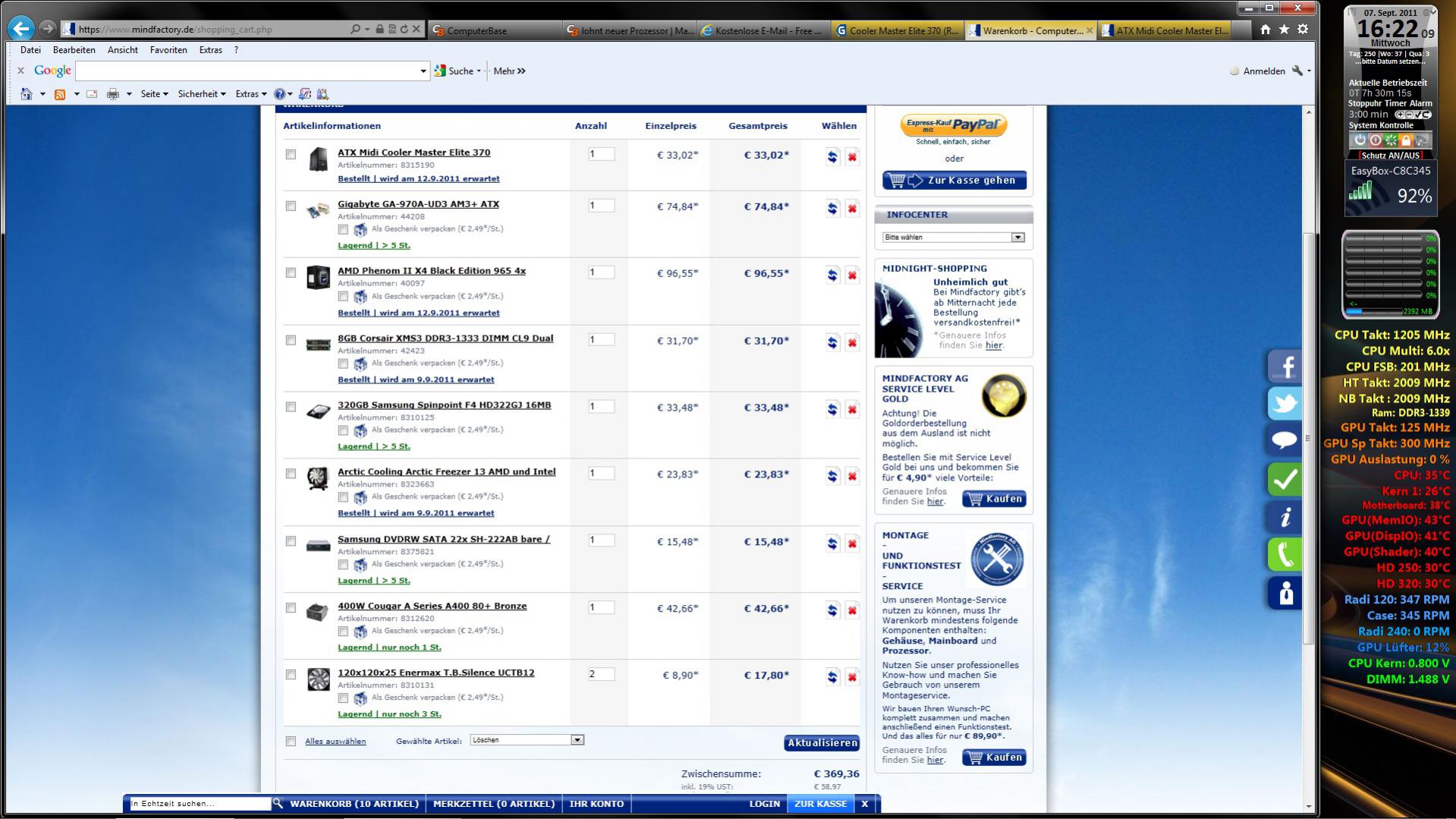The height and width of the screenshot is (819, 1456).
Task: Click the green checkmark sidebar icon
Action: click(1285, 479)
